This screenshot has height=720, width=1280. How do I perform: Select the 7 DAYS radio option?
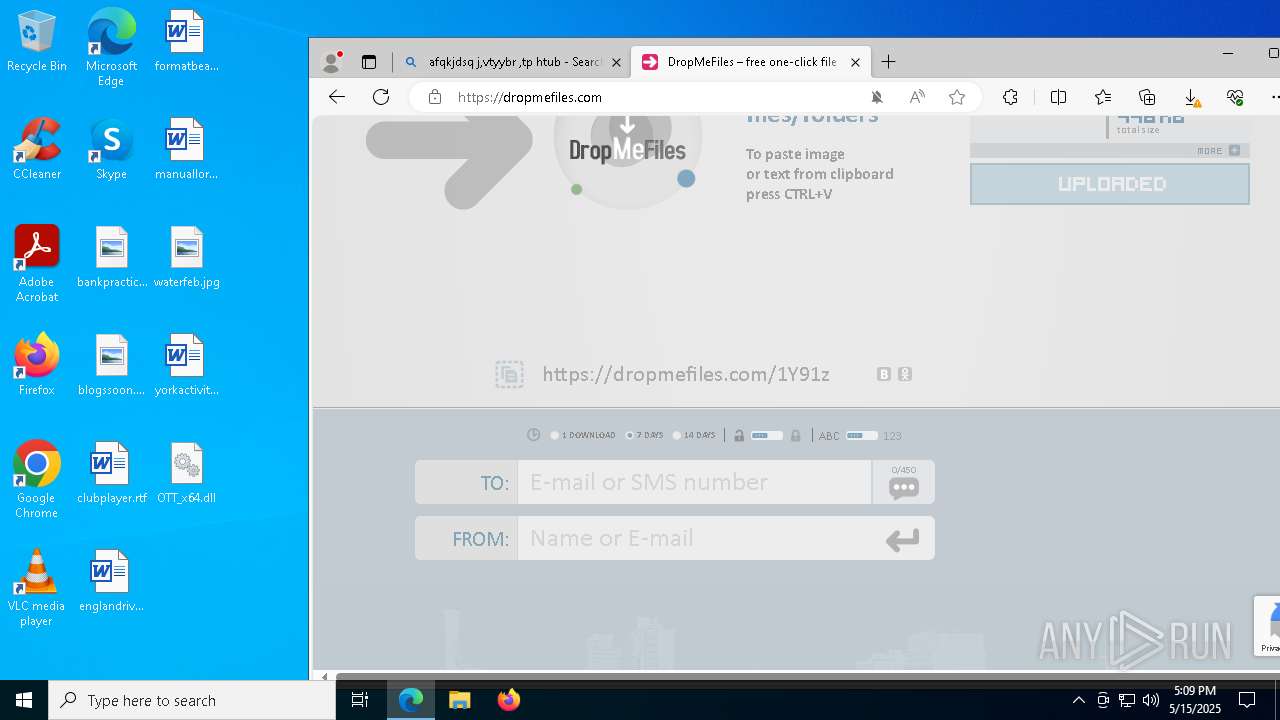tap(630, 435)
